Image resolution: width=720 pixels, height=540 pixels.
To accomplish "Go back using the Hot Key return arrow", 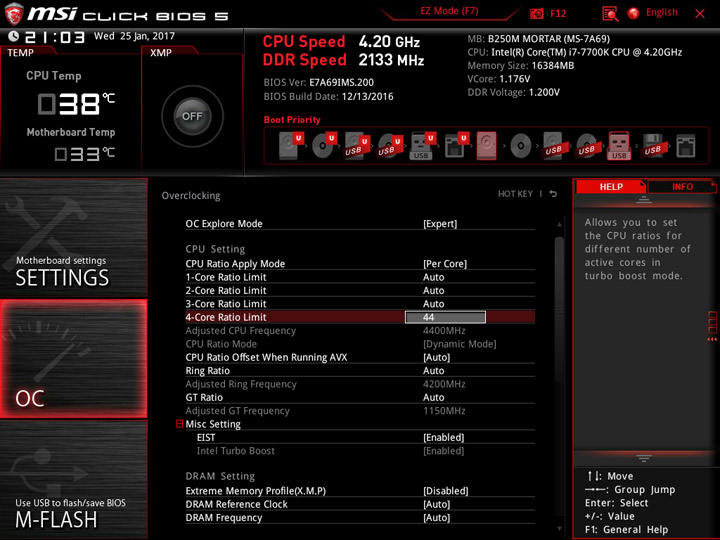I will 553,194.
